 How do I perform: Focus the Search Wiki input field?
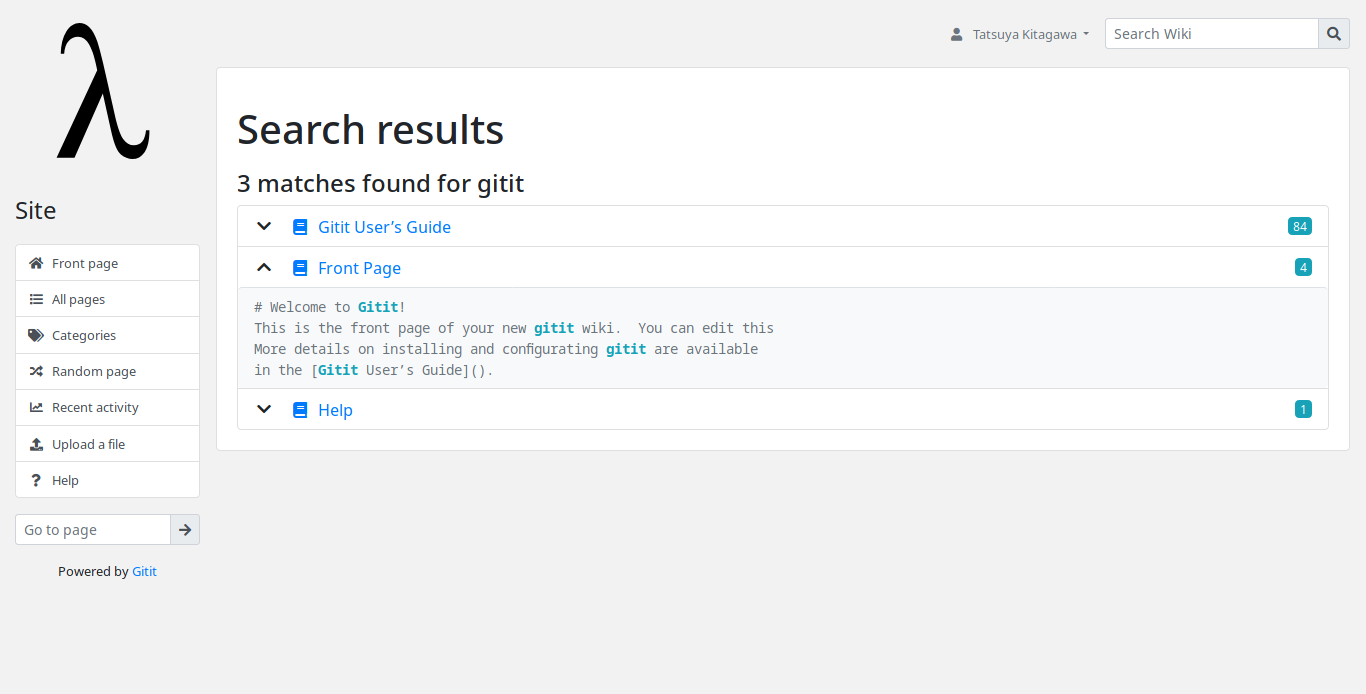click(1212, 34)
